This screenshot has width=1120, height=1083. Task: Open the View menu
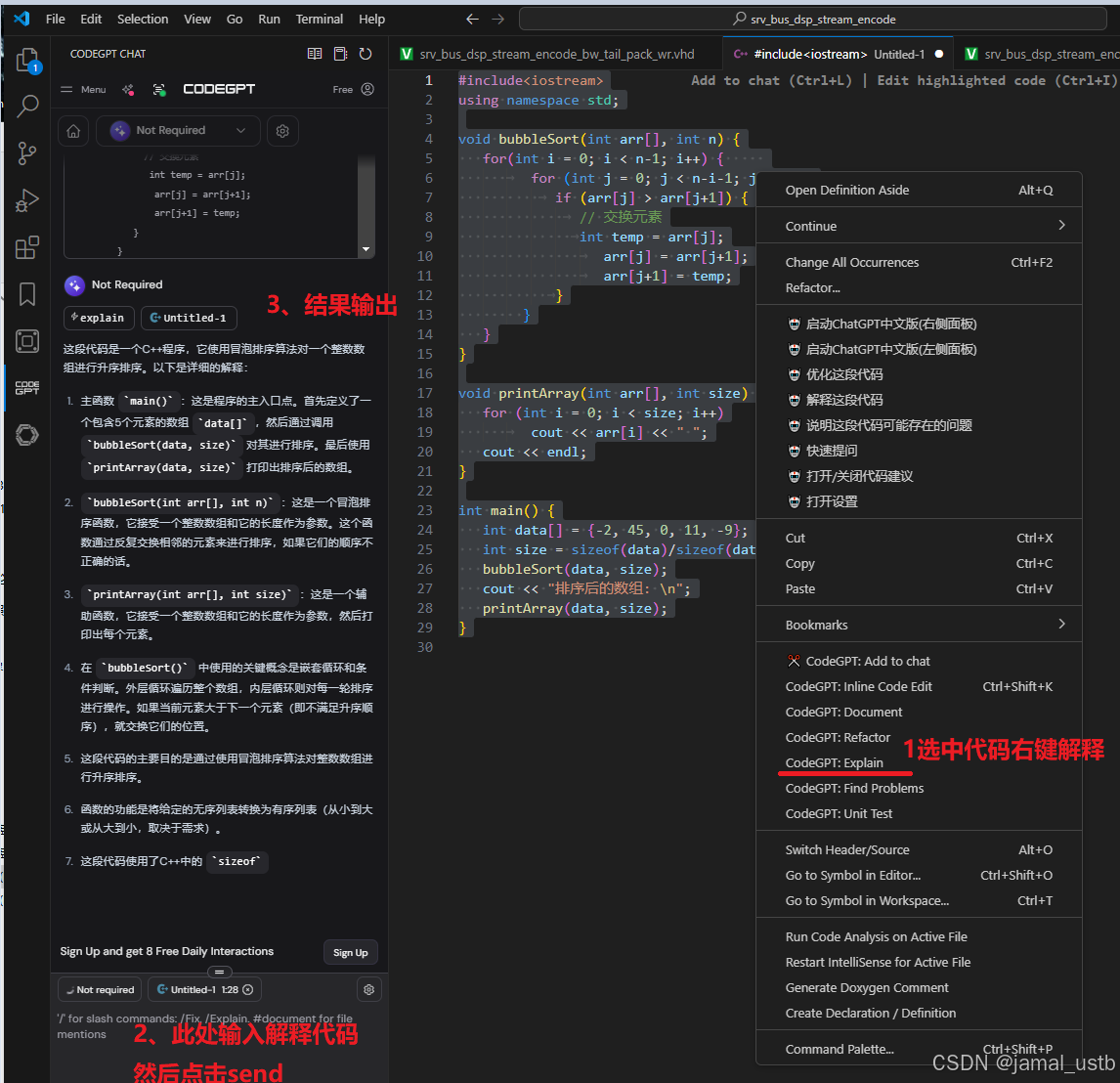click(x=197, y=20)
